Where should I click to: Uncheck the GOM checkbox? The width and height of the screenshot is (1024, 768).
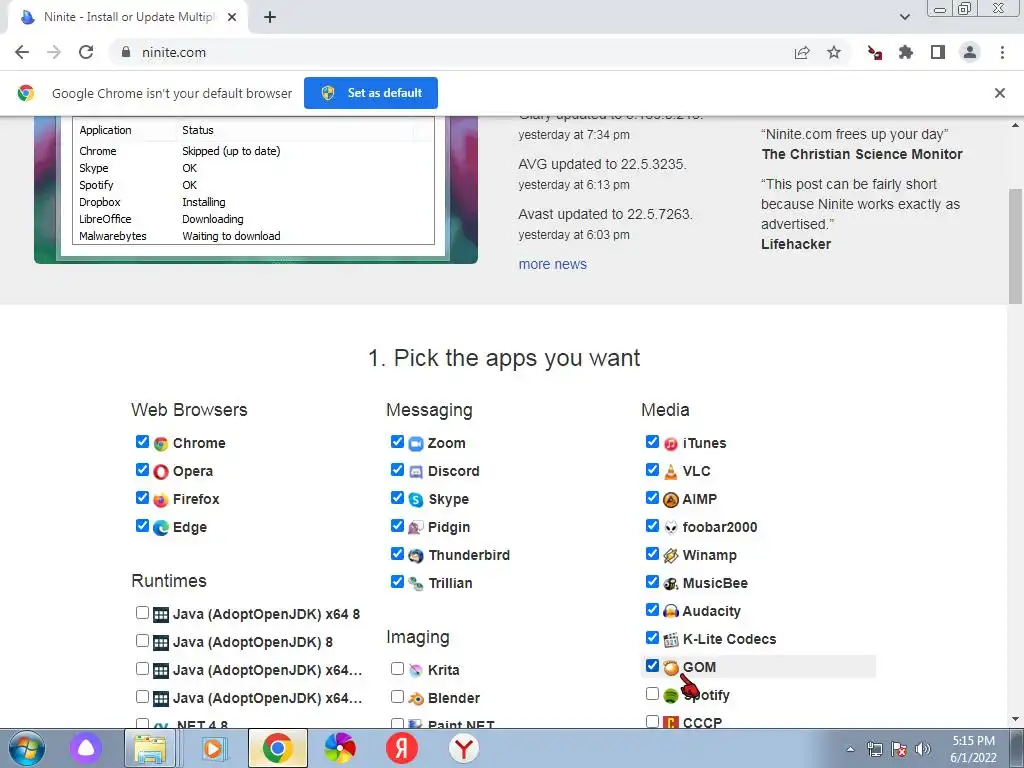pos(652,666)
